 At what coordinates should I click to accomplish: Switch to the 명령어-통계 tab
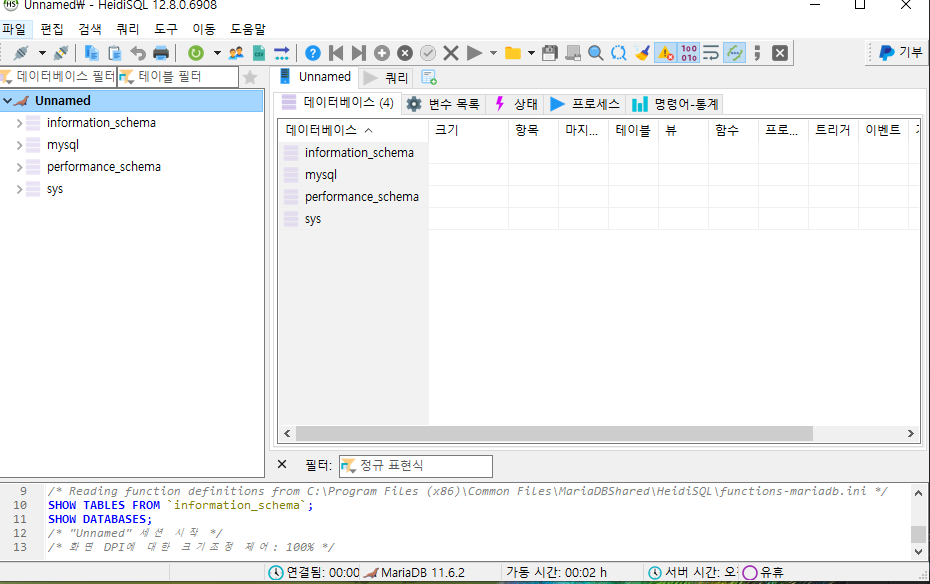click(x=675, y=104)
